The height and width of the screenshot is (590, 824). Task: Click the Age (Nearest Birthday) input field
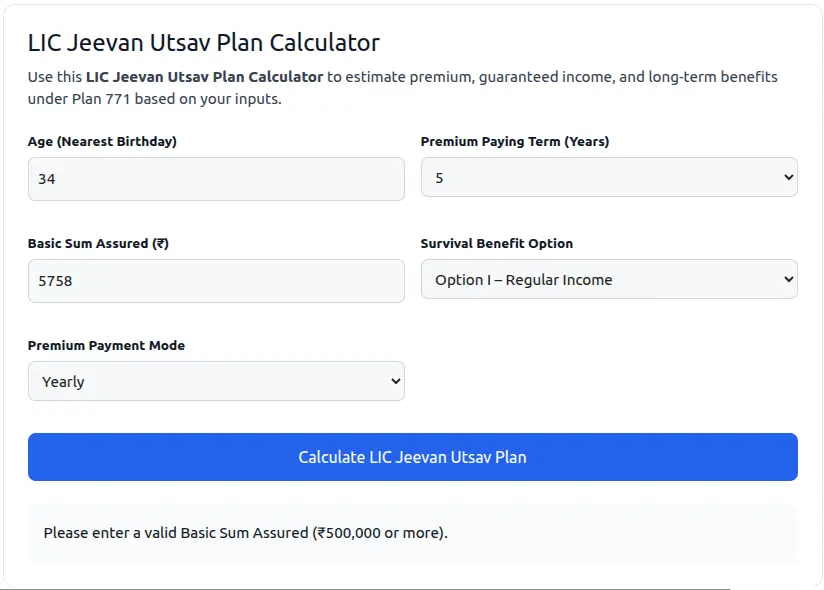216,179
